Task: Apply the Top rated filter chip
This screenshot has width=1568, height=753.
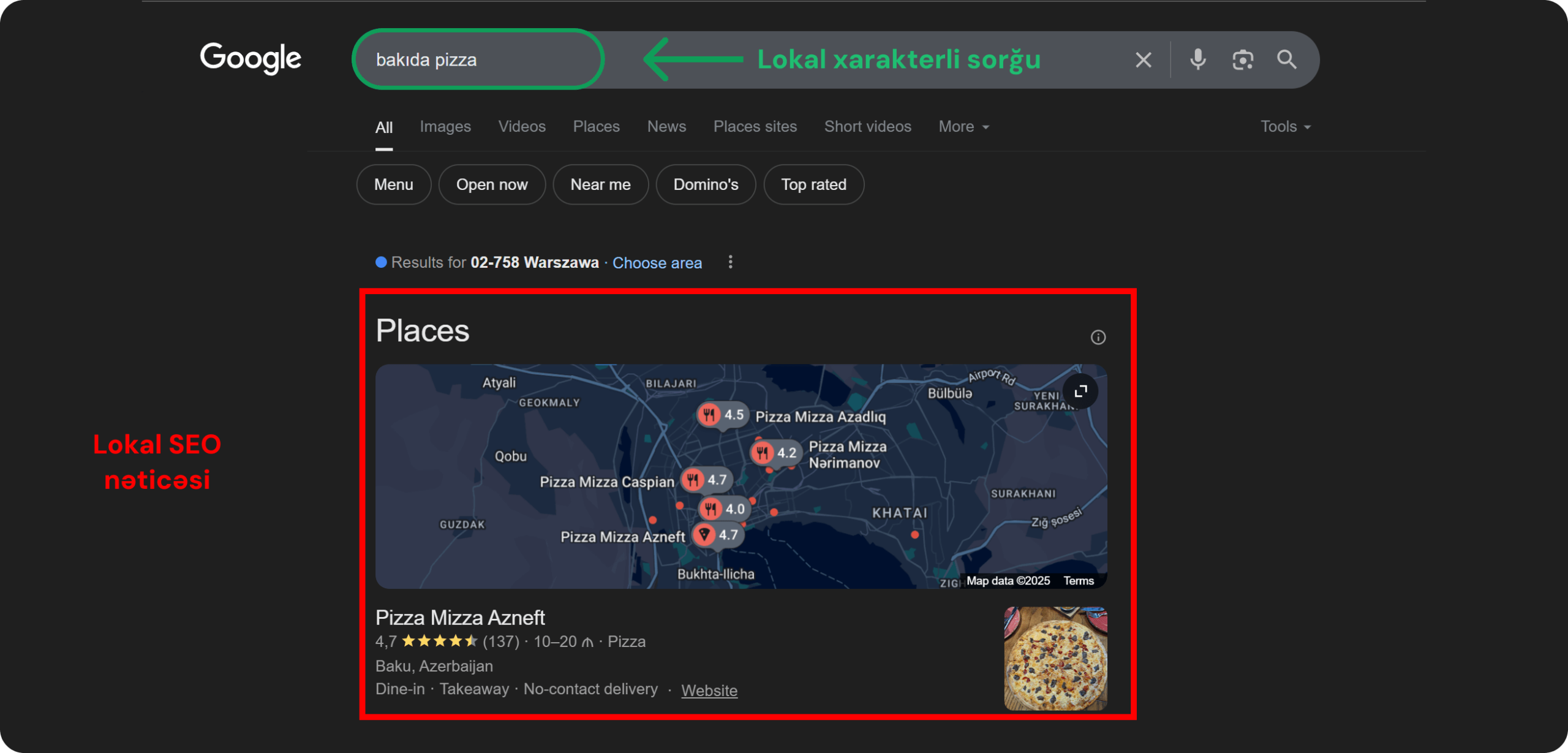Action: [x=813, y=184]
